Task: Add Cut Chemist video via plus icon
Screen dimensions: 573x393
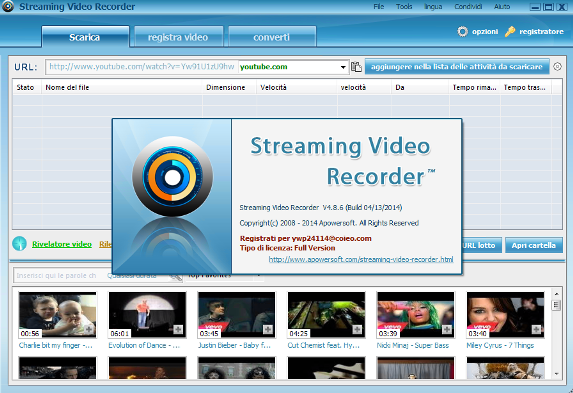Action: [357, 330]
